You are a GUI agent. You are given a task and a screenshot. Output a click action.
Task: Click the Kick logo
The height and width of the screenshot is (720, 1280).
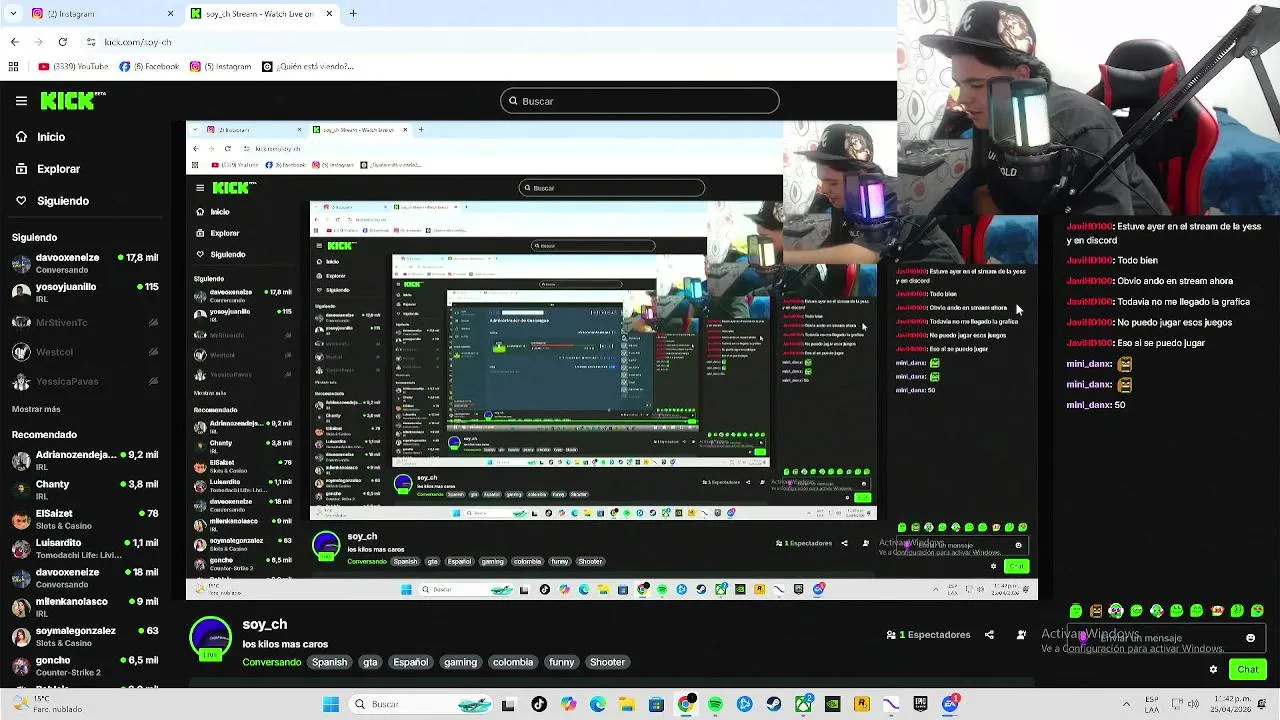coord(72,100)
